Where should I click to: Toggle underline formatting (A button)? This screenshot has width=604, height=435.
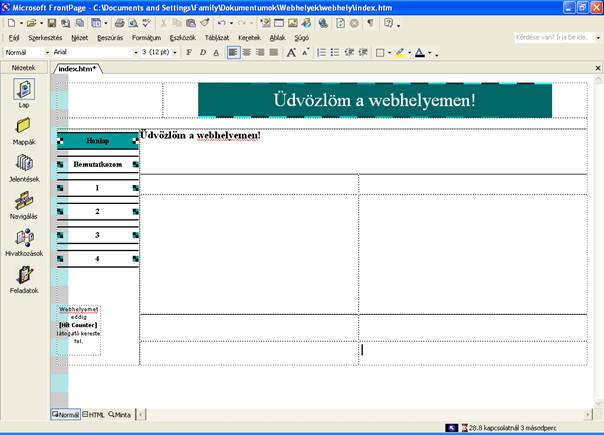click(x=216, y=52)
